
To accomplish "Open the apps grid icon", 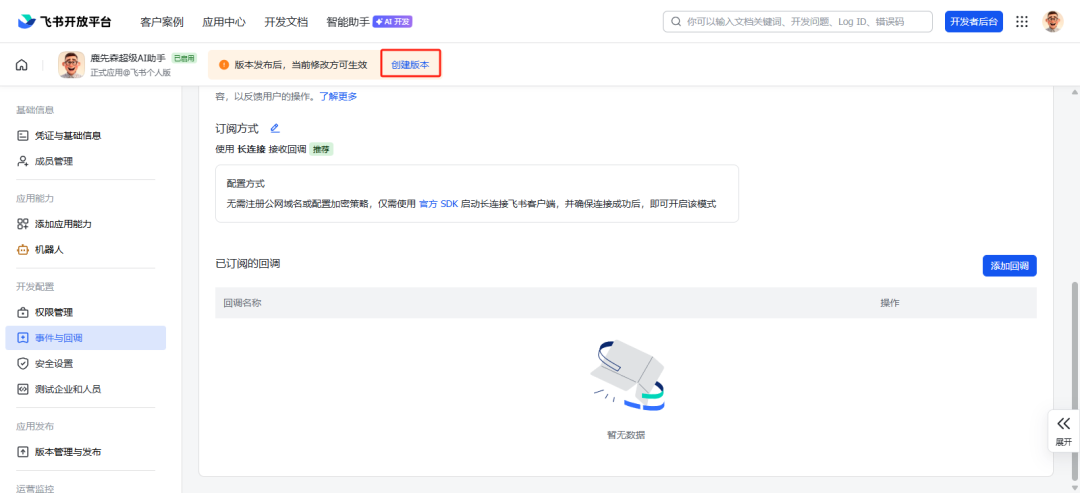I will [x=1022, y=21].
